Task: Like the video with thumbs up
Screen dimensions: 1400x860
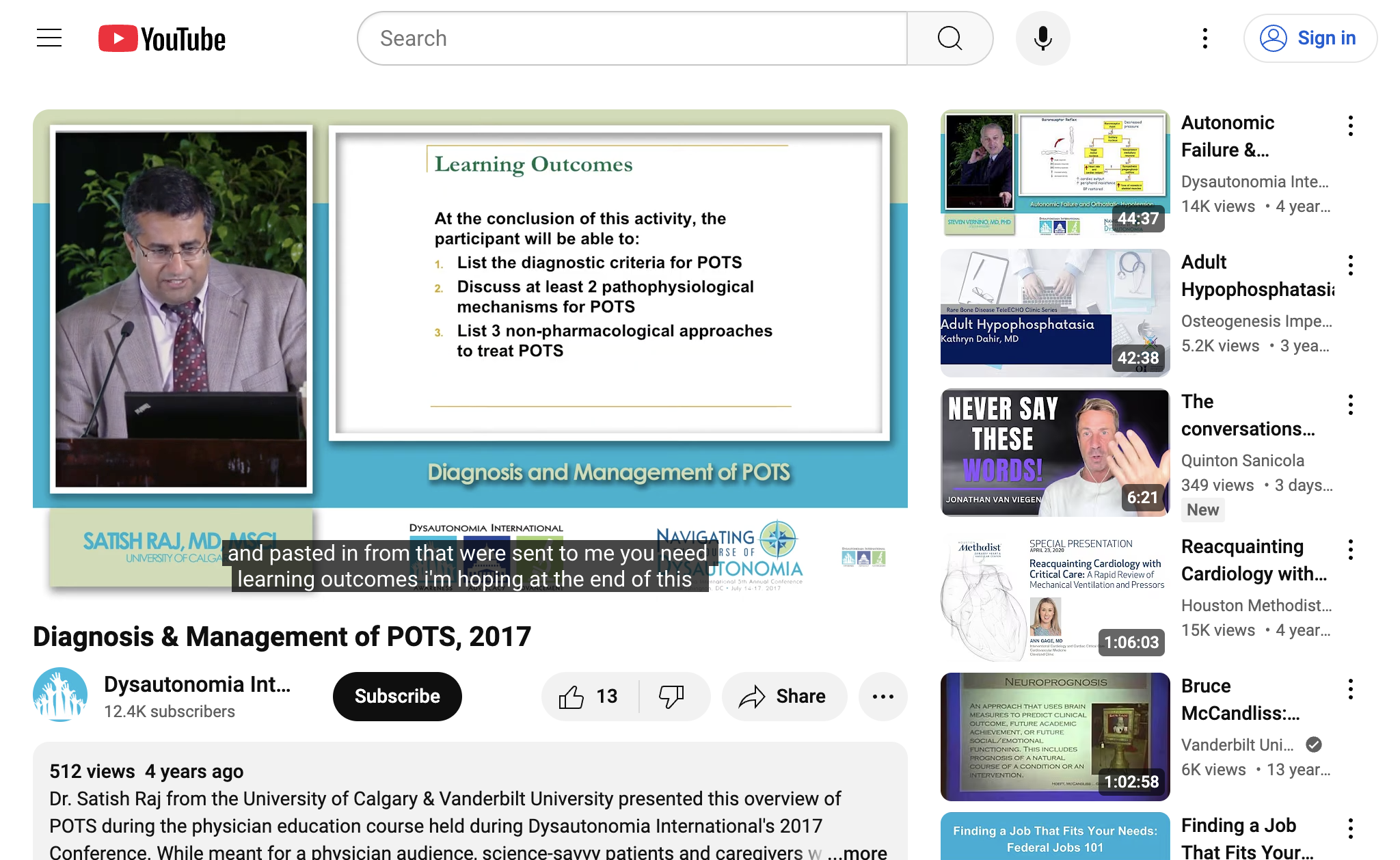Action: point(589,696)
